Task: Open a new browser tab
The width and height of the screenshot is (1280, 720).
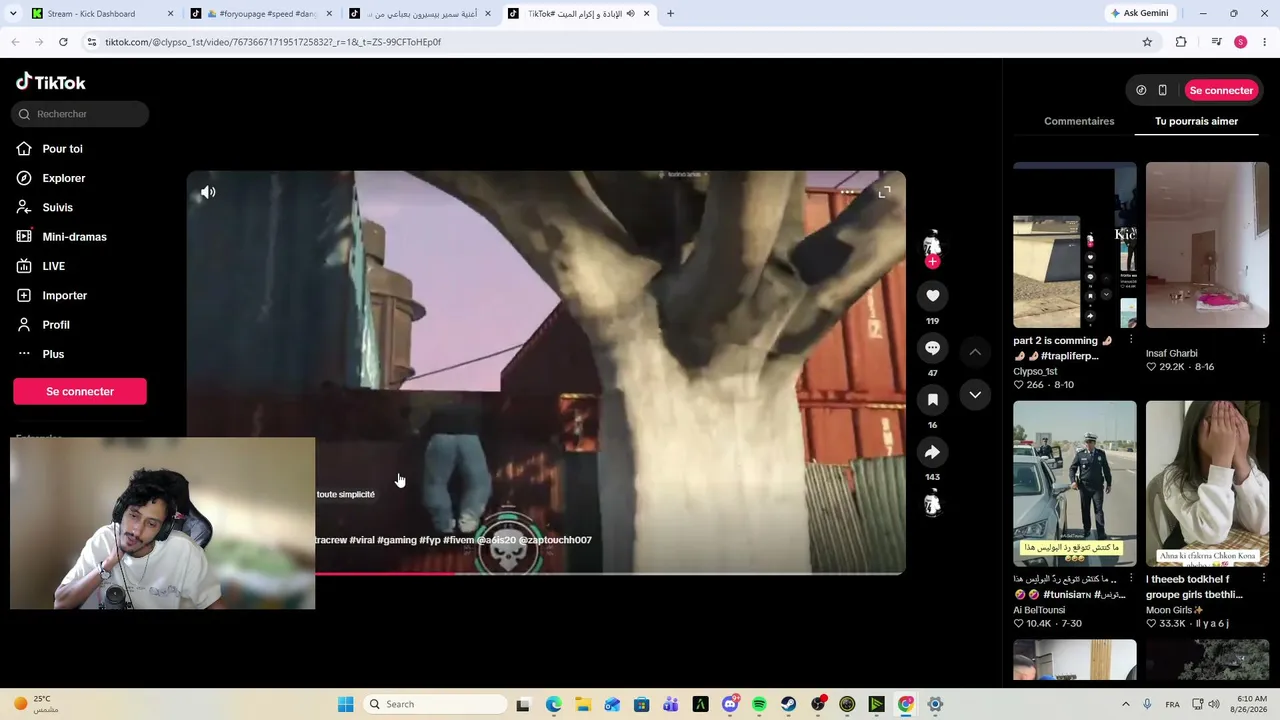Action: [670, 14]
